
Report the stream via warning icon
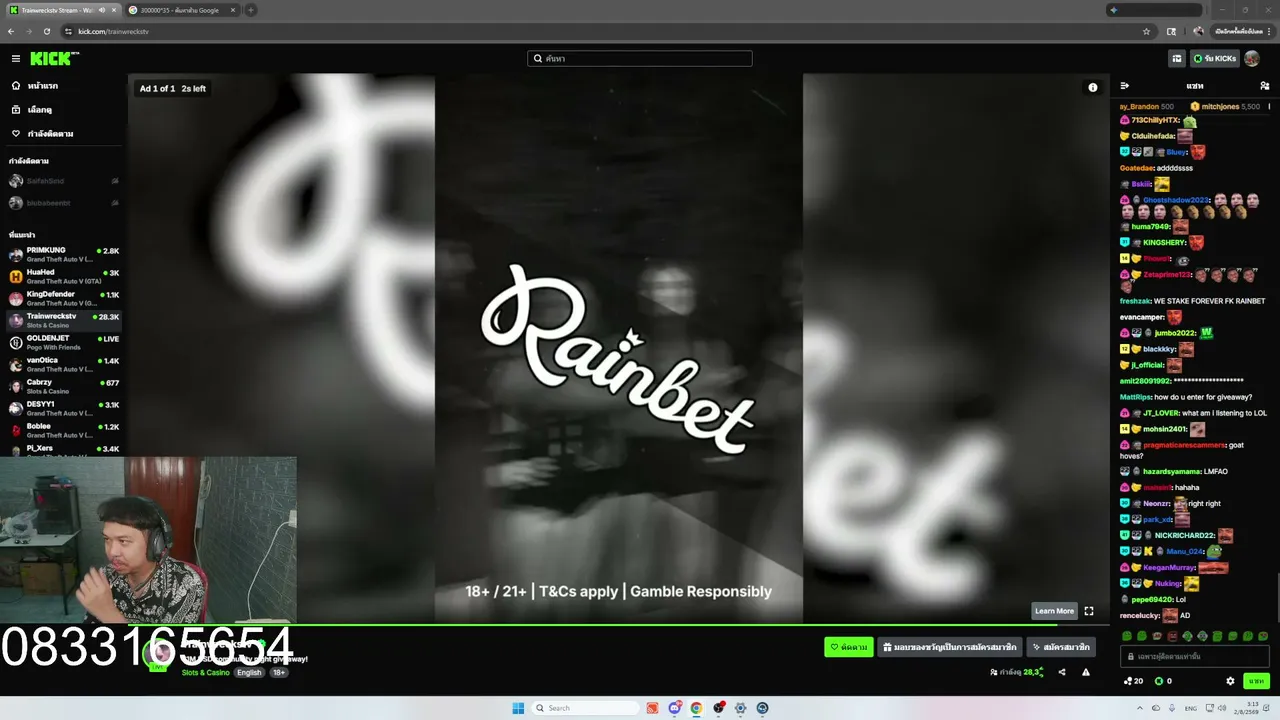coord(1086,672)
